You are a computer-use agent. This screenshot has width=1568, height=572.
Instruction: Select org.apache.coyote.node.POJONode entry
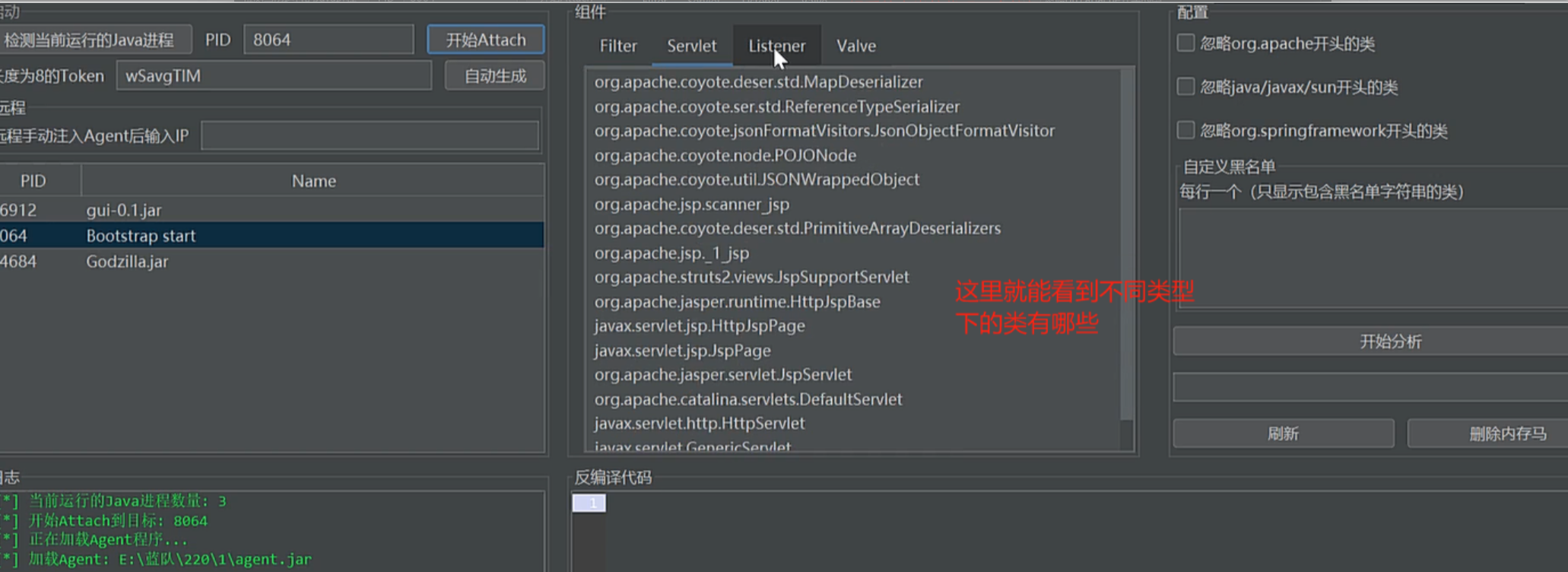725,155
